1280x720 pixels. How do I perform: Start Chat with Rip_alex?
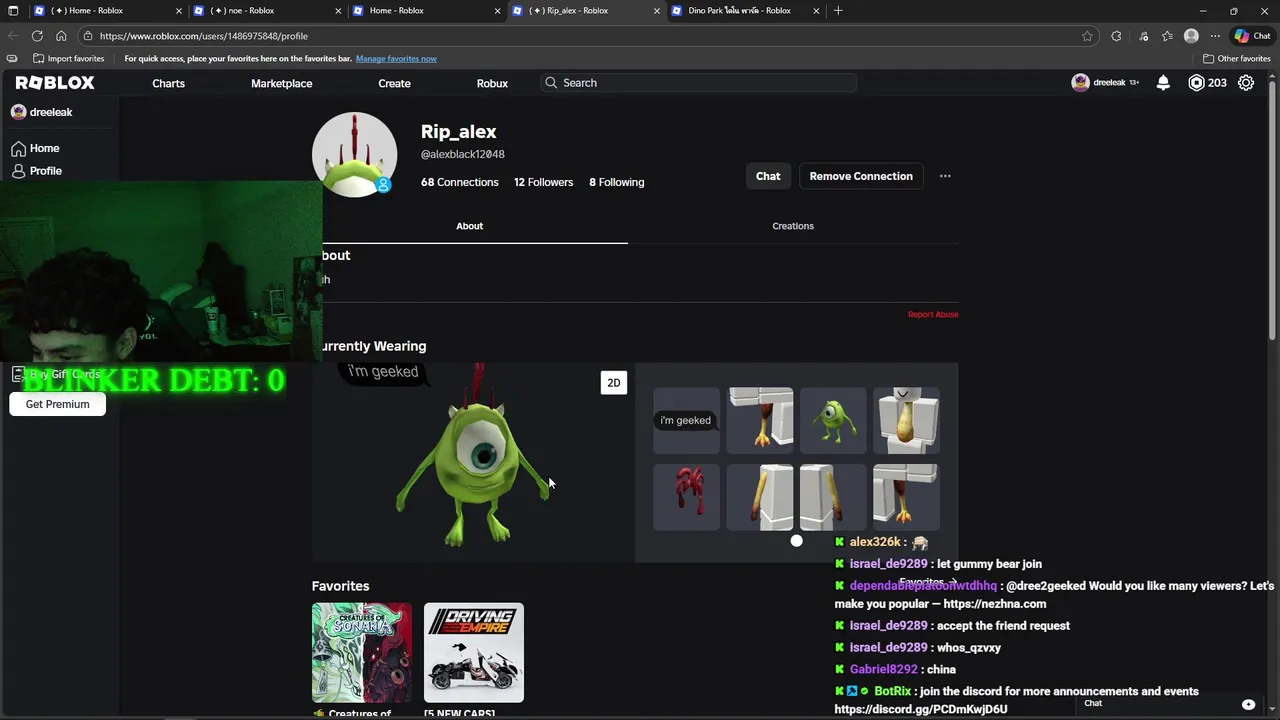(768, 176)
